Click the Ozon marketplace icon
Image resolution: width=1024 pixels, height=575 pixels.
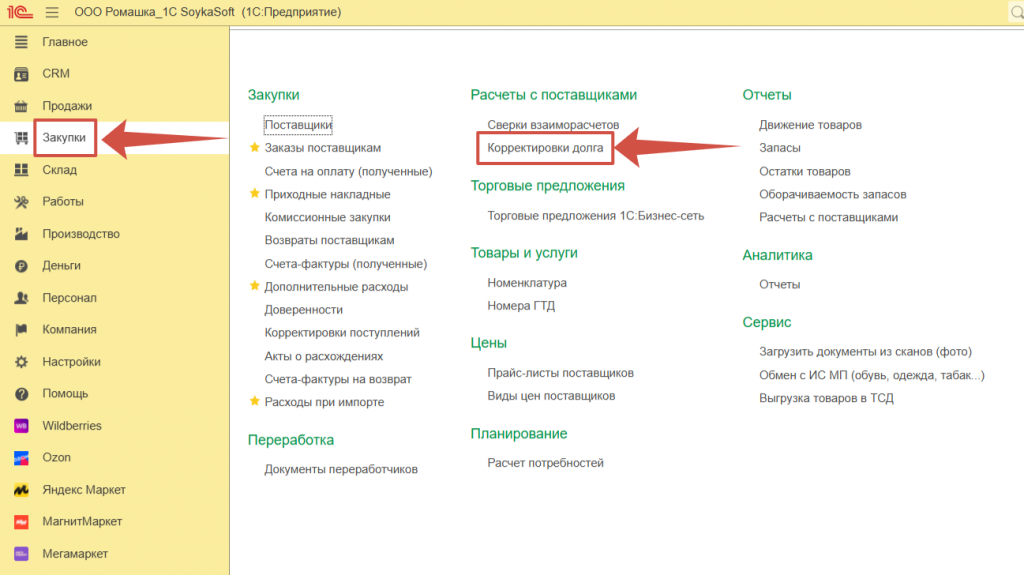coord(21,458)
